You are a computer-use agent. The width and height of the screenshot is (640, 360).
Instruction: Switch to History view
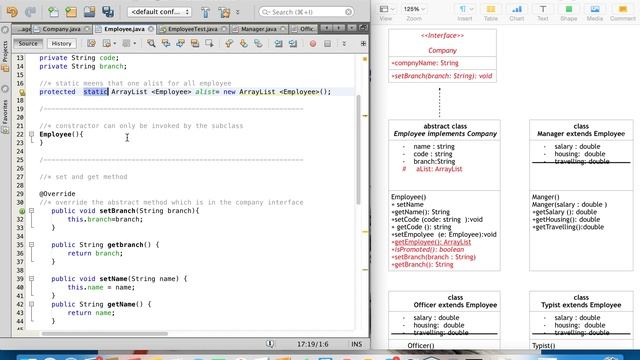pyautogui.click(x=61, y=43)
